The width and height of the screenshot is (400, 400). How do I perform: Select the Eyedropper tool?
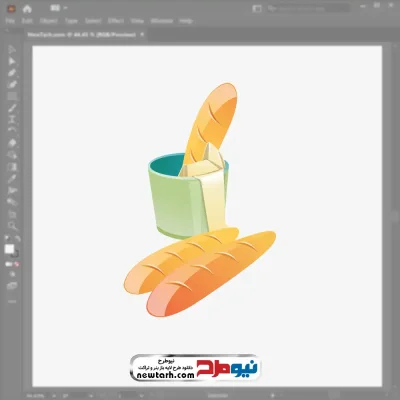[12, 178]
